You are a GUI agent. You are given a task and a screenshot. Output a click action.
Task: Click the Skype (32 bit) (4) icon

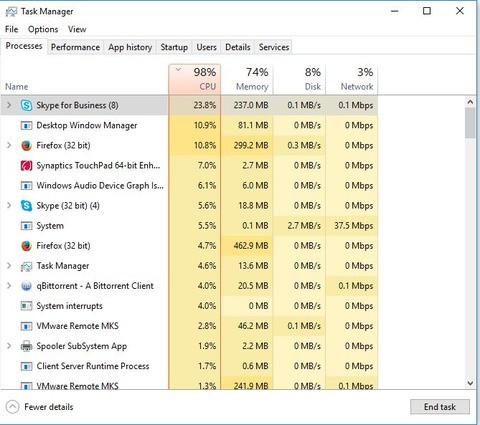[26, 206]
